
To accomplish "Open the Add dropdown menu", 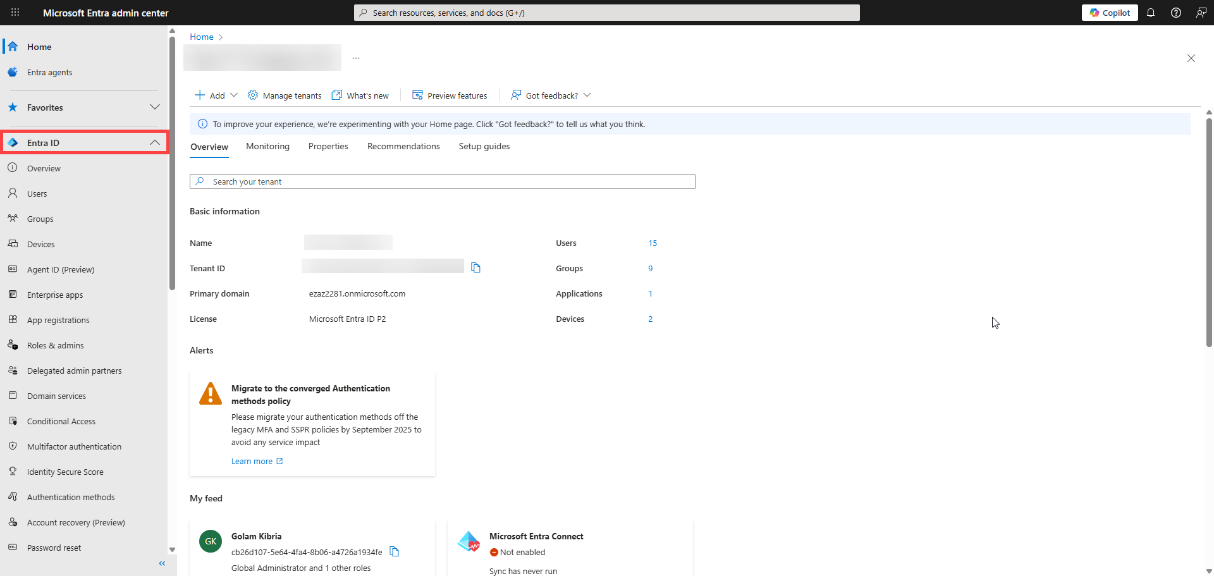I will point(216,96).
